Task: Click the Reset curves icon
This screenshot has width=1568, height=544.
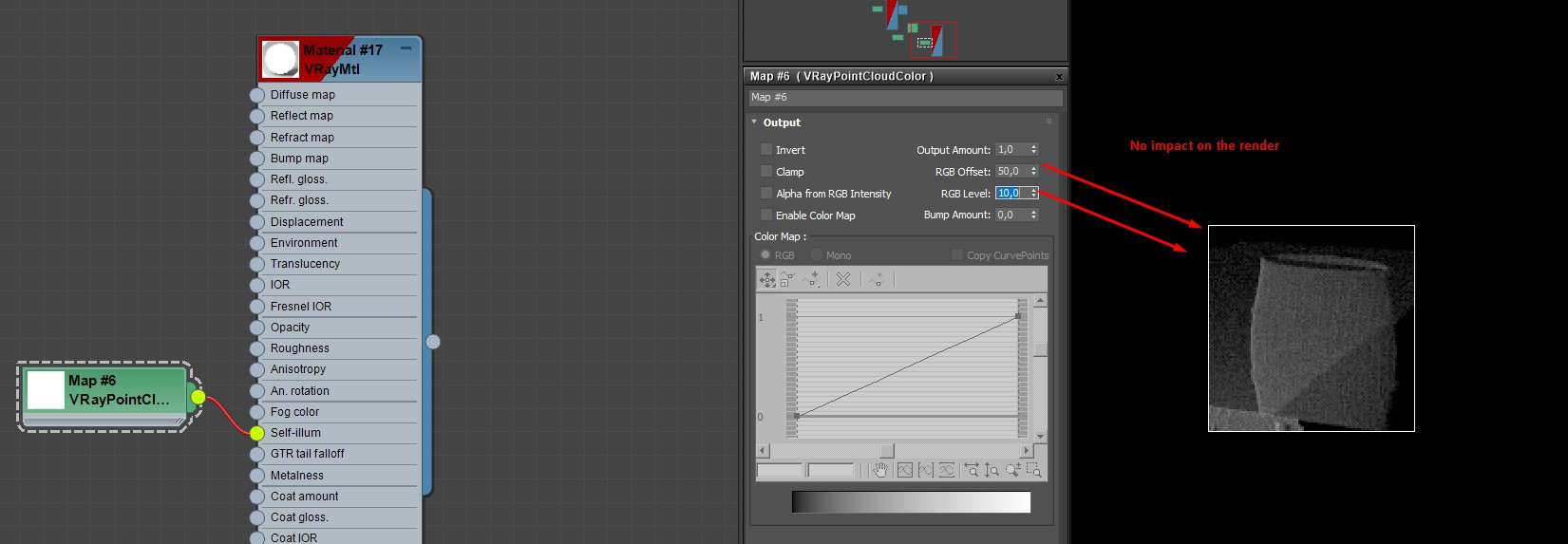Action: 876,279
